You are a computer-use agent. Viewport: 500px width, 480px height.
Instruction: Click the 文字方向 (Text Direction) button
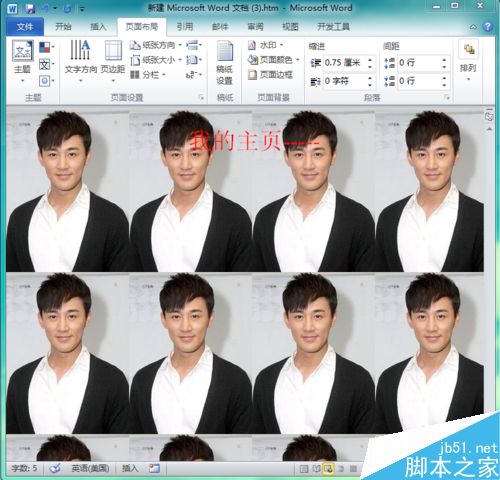pos(80,61)
